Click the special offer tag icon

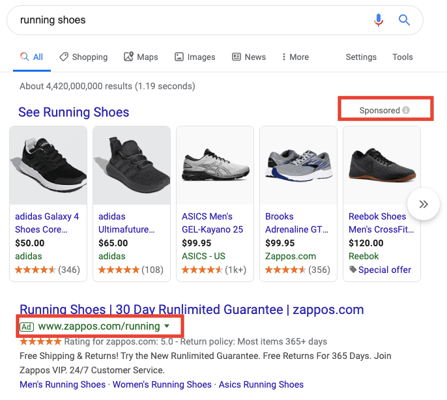pyautogui.click(x=353, y=269)
